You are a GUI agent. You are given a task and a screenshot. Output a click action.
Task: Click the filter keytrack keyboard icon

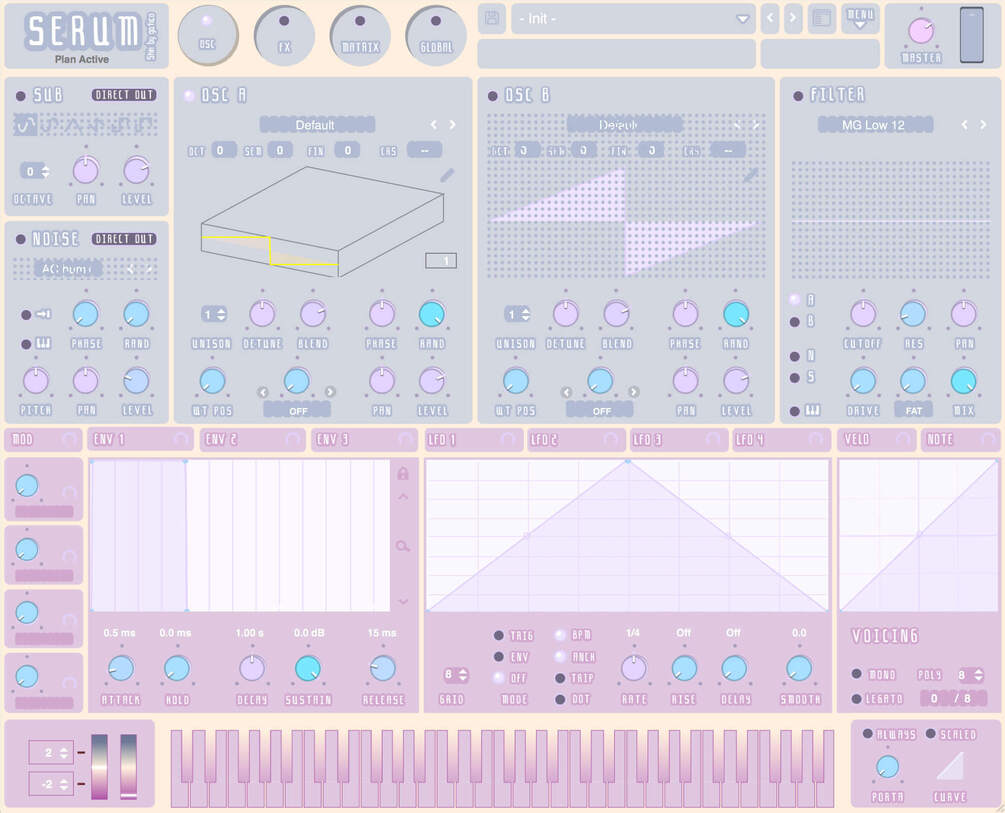tap(813, 410)
